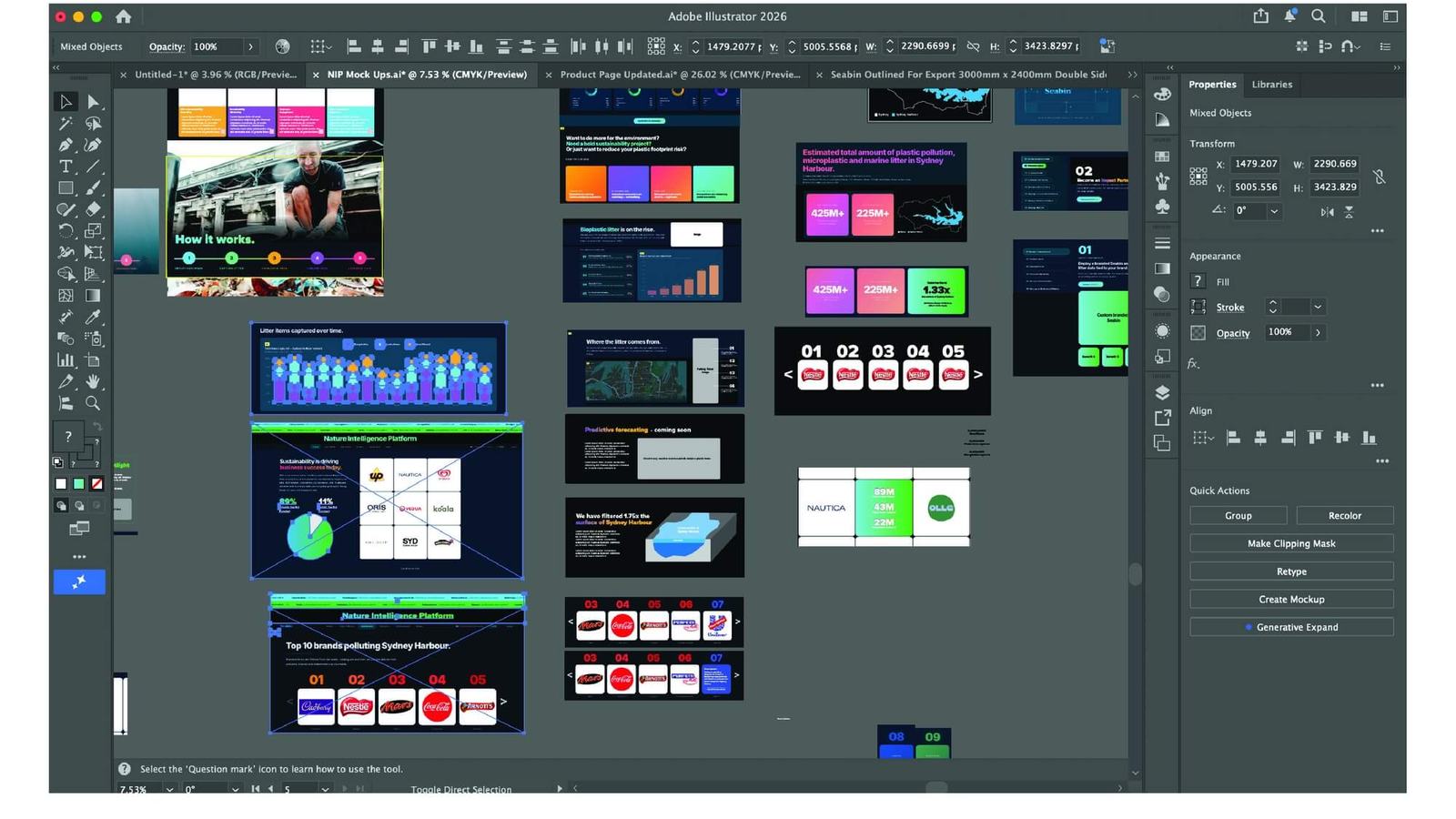Expand the Stroke weight dropdown
1456x819 pixels.
pyautogui.click(x=1317, y=308)
